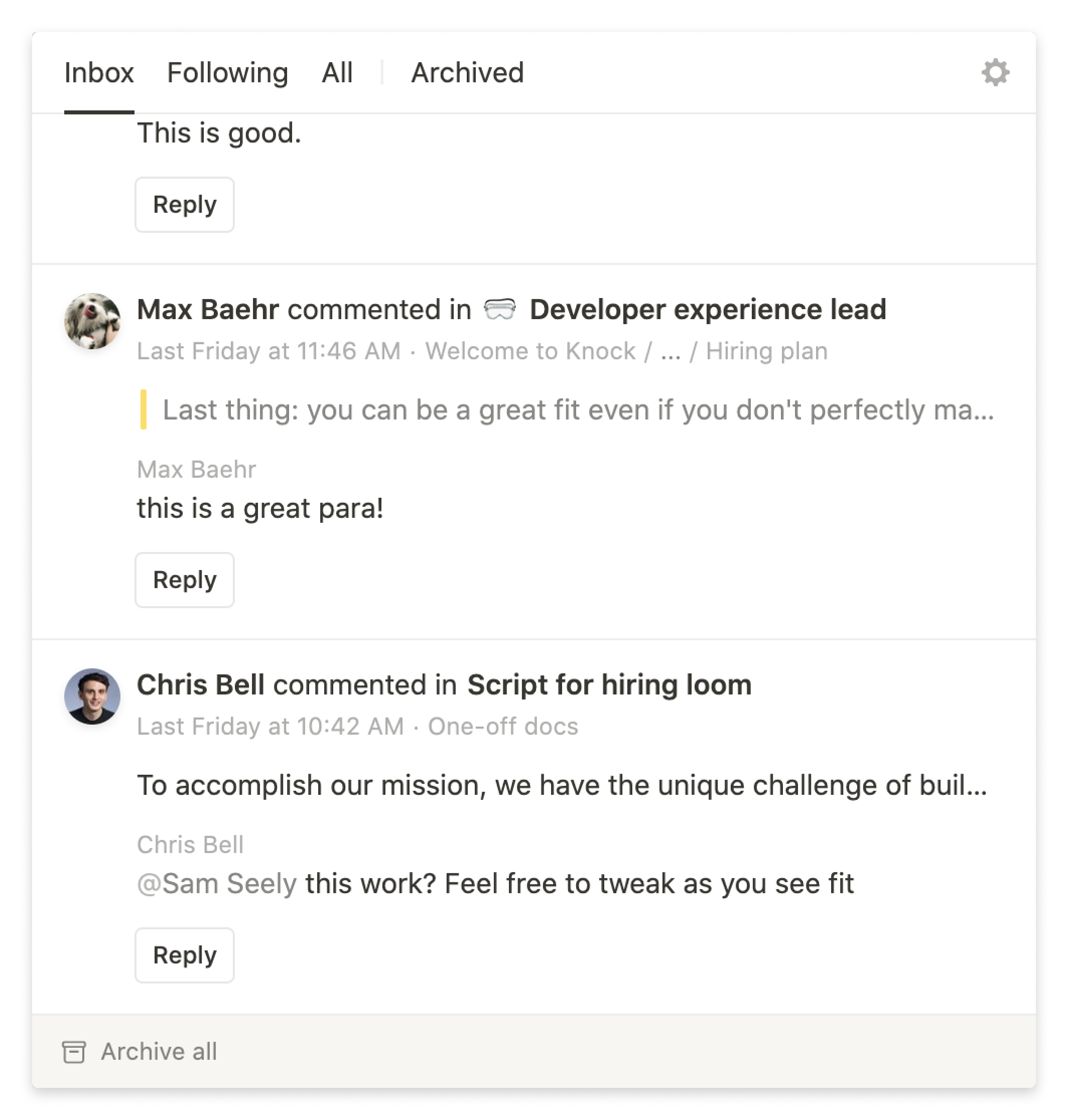Reply to Chris Bell's comment

185,955
